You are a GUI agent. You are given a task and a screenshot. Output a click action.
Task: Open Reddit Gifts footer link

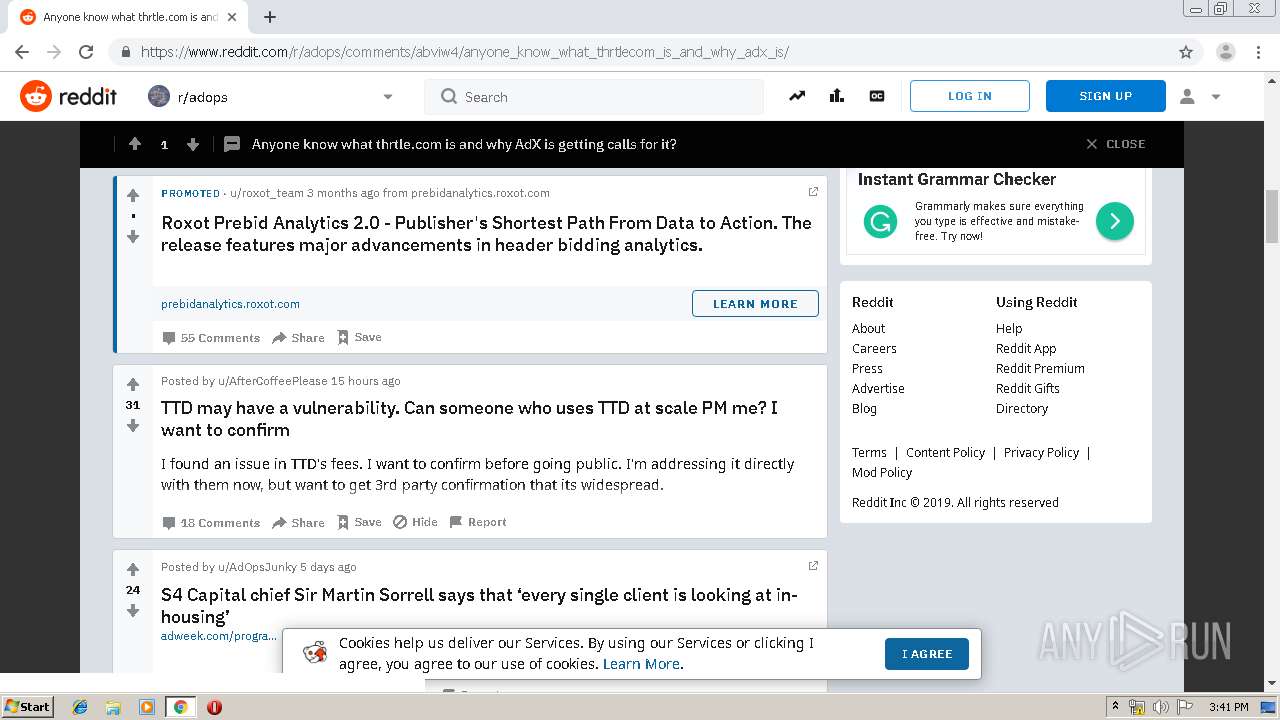click(x=1028, y=388)
